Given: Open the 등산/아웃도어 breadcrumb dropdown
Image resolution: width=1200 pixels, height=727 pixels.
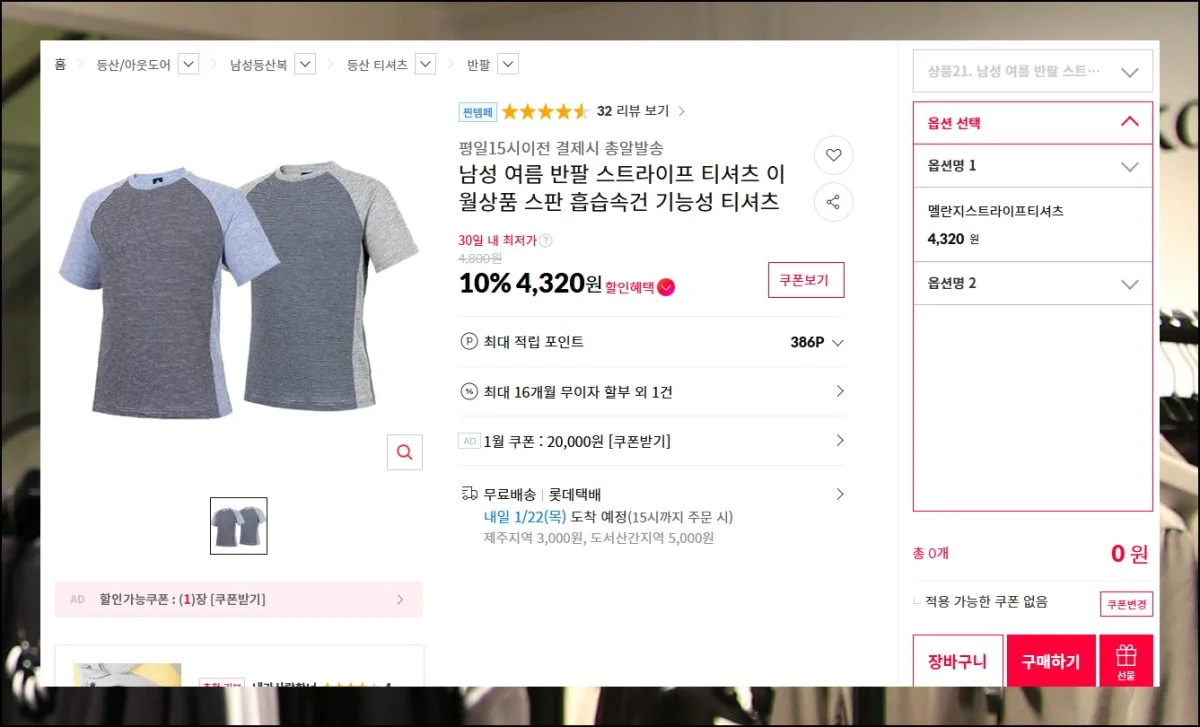Looking at the screenshot, I should point(188,65).
